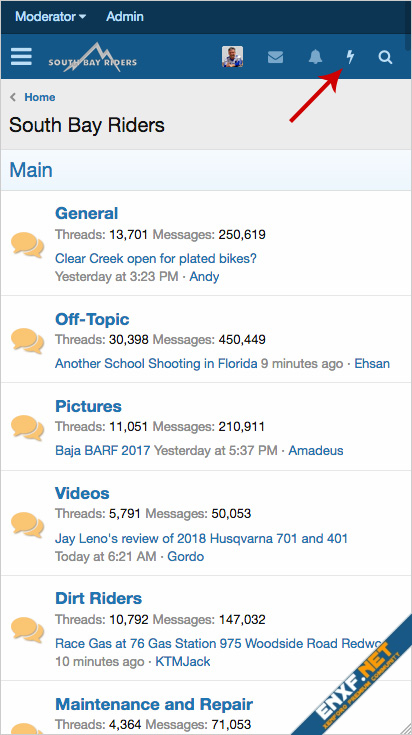The height and width of the screenshot is (735, 412).
Task: Click the lightning bolt What's New icon
Action: 350,57
